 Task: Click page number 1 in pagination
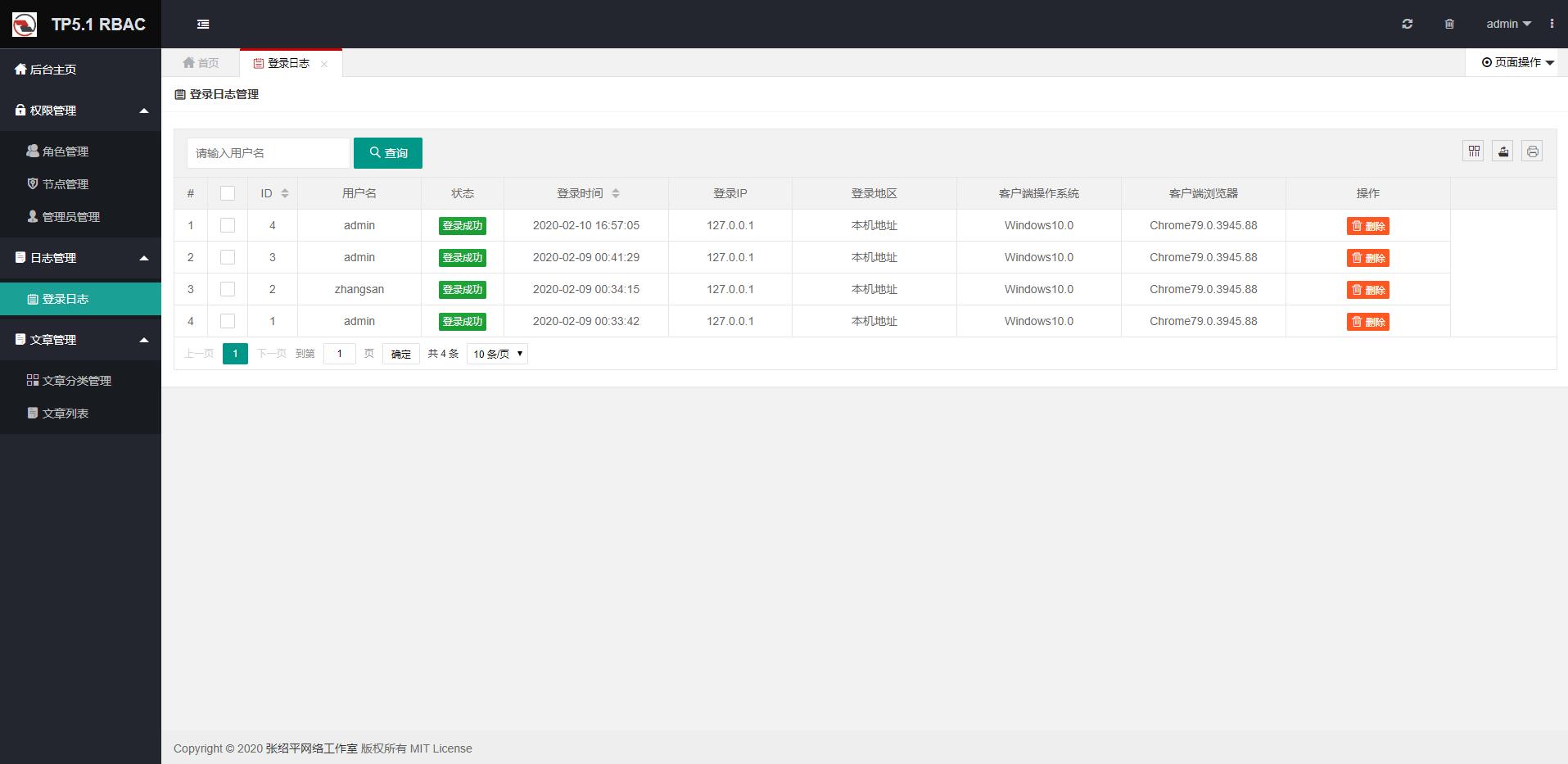tap(235, 354)
